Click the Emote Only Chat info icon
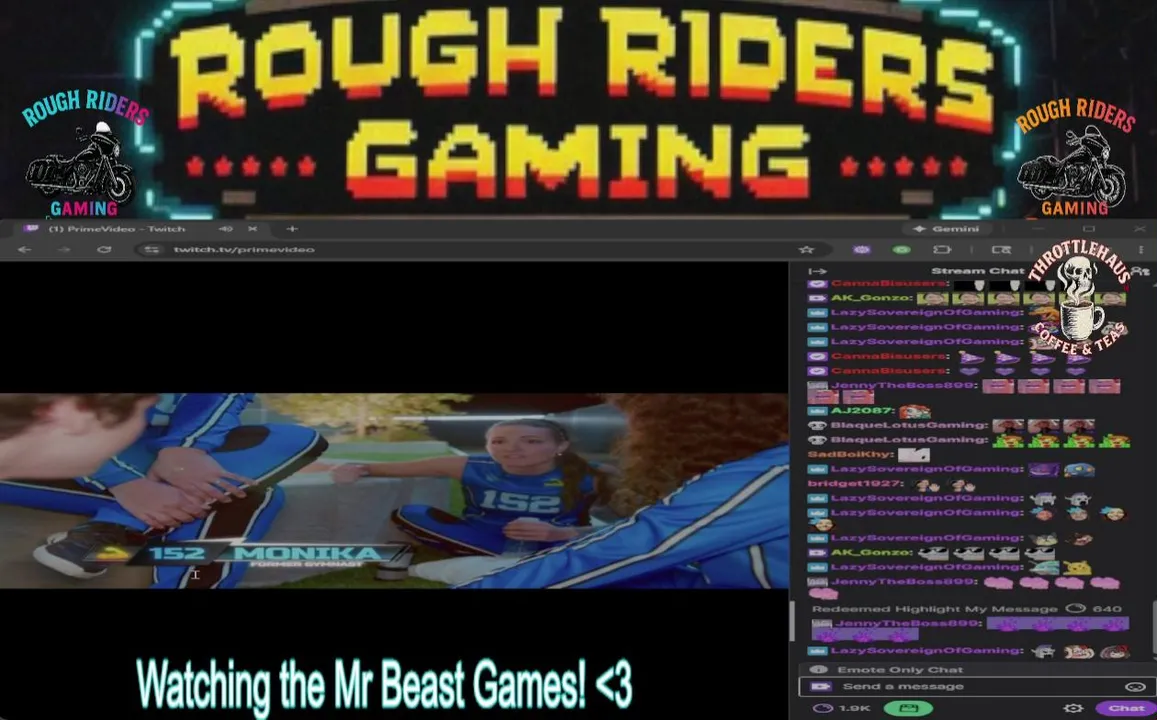The width and height of the screenshot is (1157, 720). [x=818, y=669]
